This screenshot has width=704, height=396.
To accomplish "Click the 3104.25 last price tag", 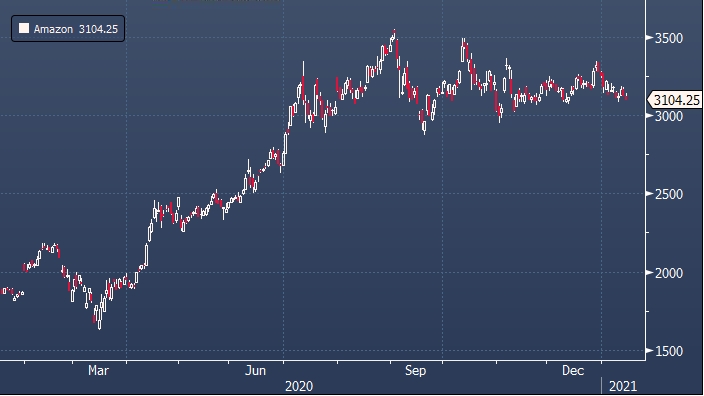I will pos(676,100).
